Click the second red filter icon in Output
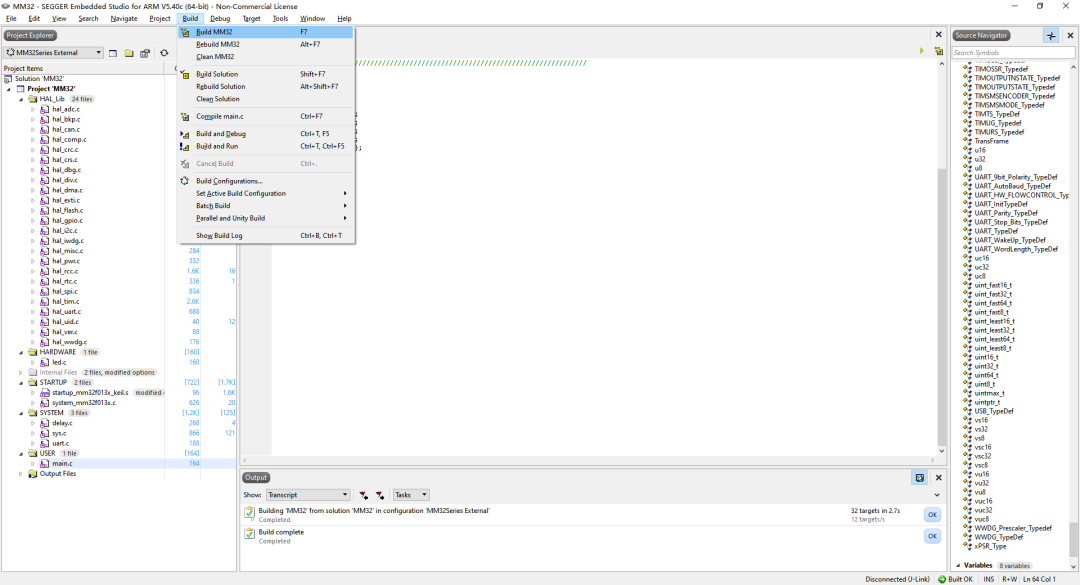This screenshot has height=585, width=1080. point(380,495)
